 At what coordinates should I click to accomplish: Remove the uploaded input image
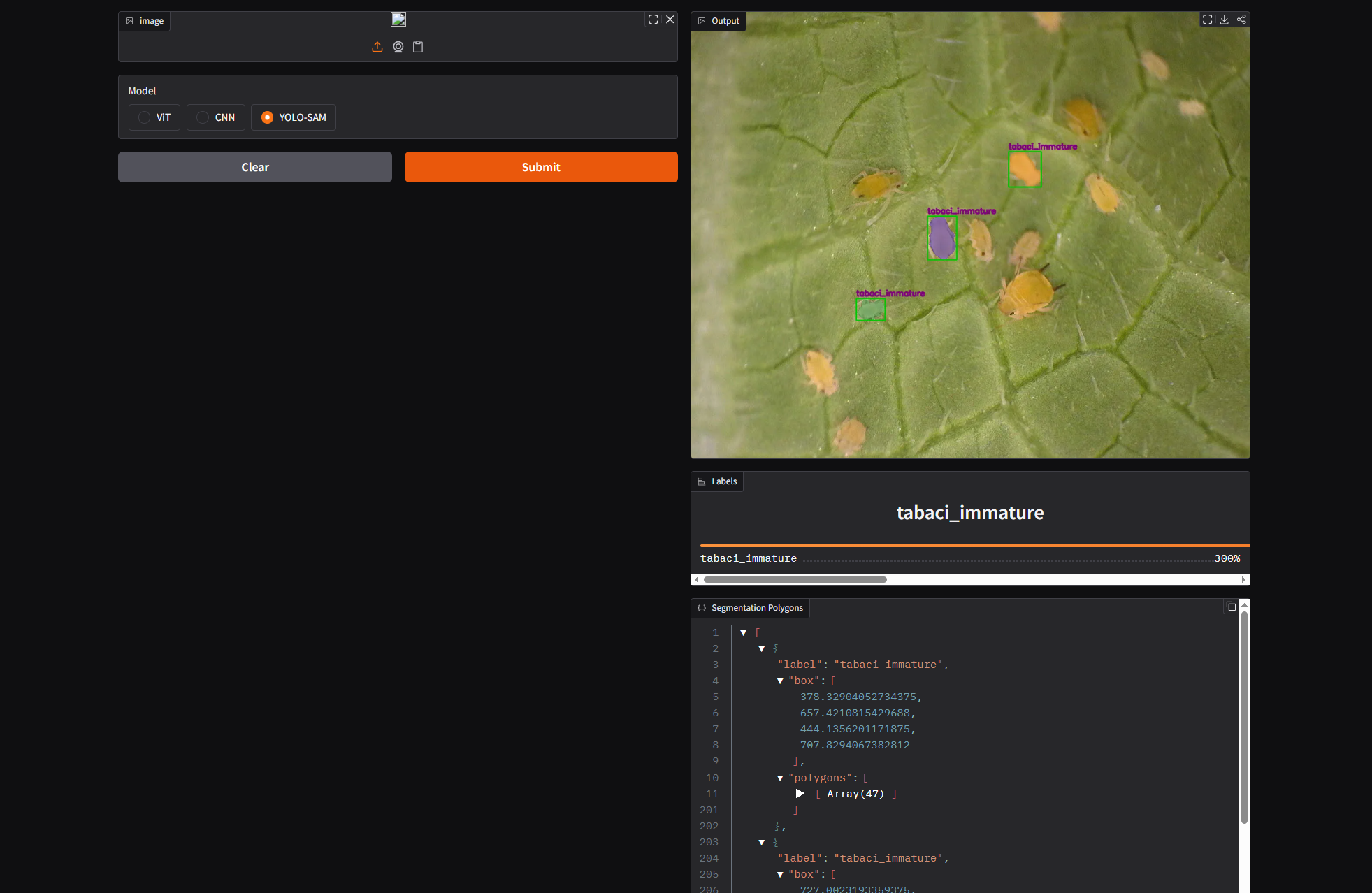pos(670,20)
